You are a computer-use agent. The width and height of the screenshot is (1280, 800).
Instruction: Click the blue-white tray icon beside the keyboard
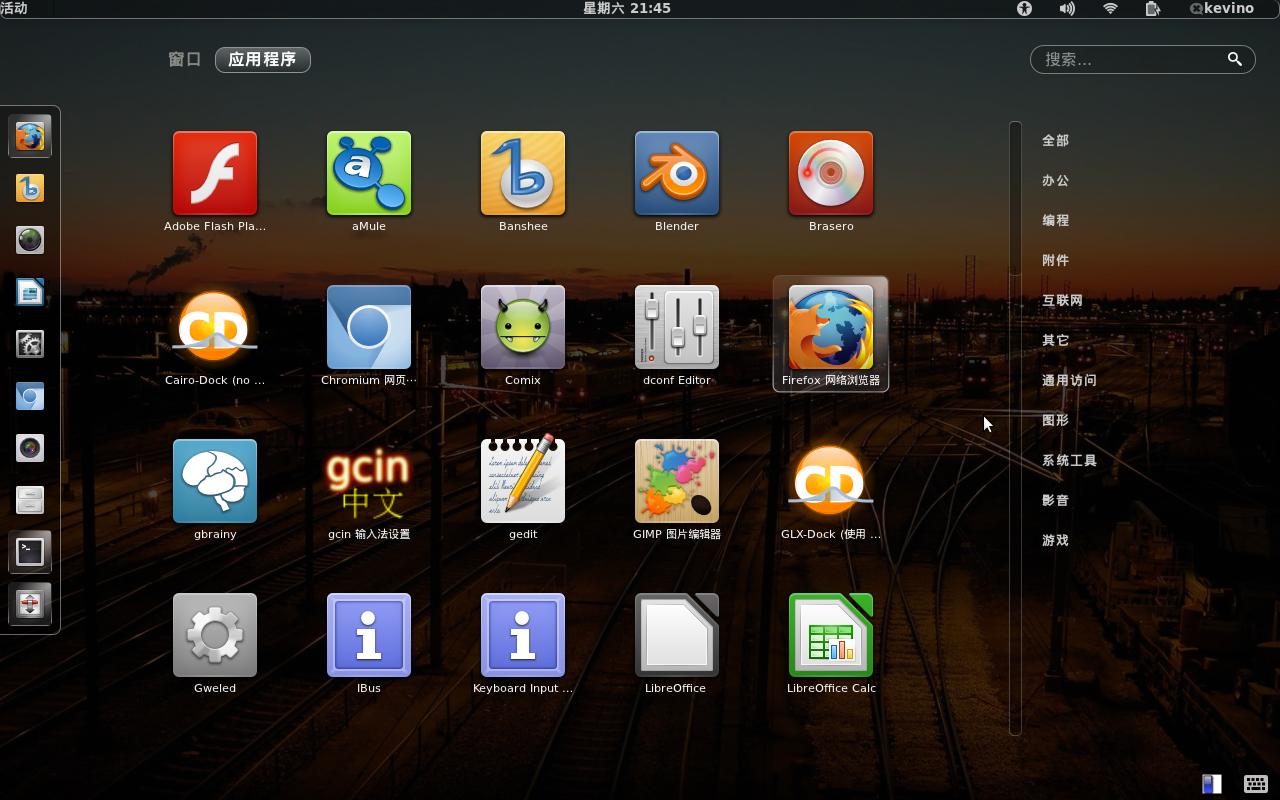(x=1211, y=784)
